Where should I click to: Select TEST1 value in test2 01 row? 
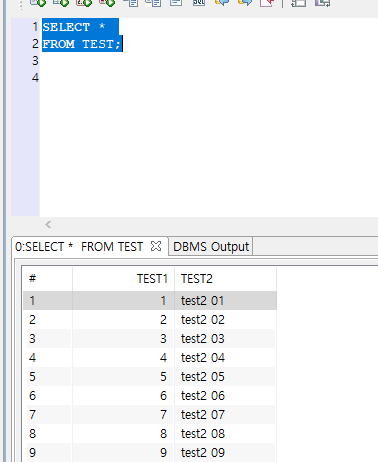[x=123, y=301]
